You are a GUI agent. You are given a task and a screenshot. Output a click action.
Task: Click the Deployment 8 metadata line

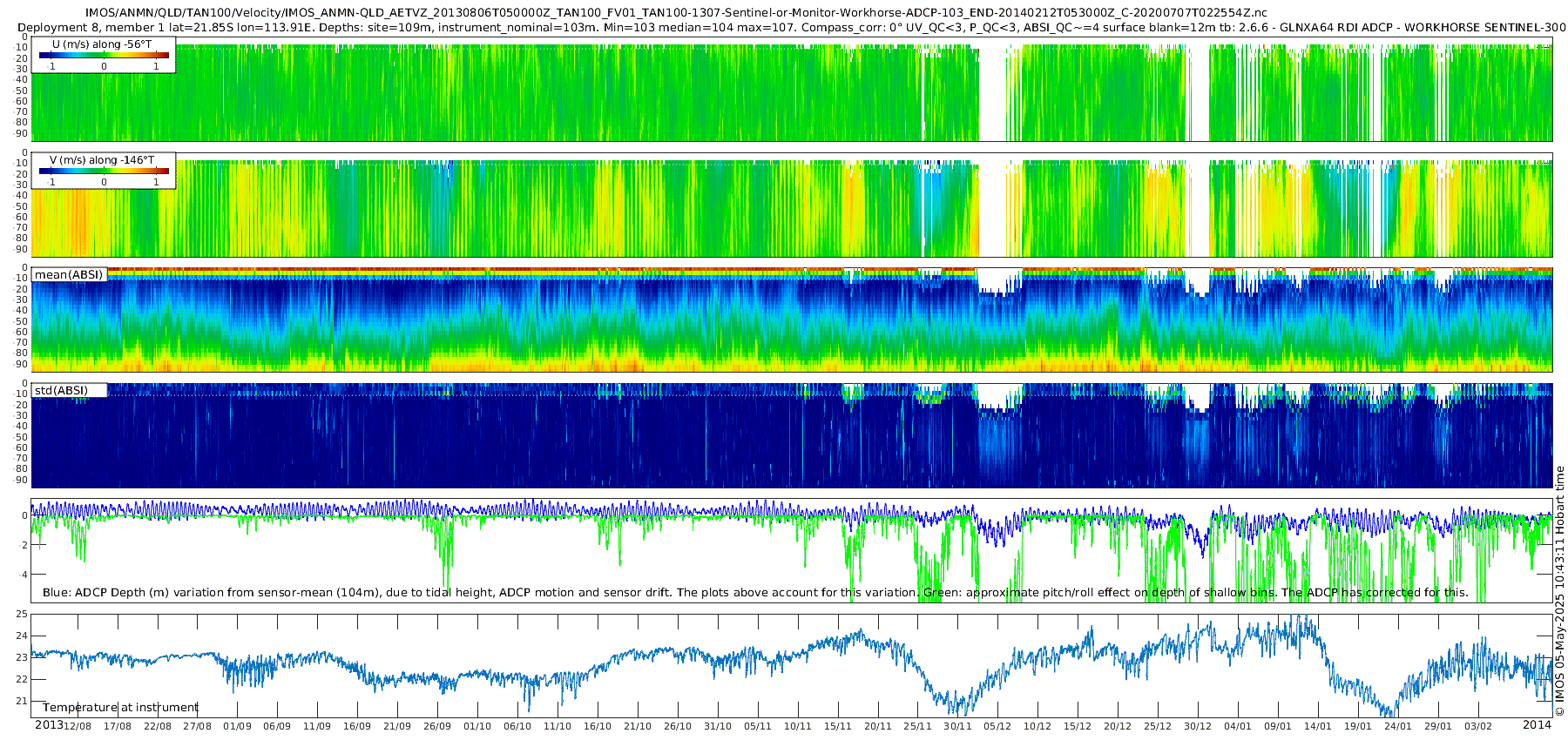tap(791, 28)
